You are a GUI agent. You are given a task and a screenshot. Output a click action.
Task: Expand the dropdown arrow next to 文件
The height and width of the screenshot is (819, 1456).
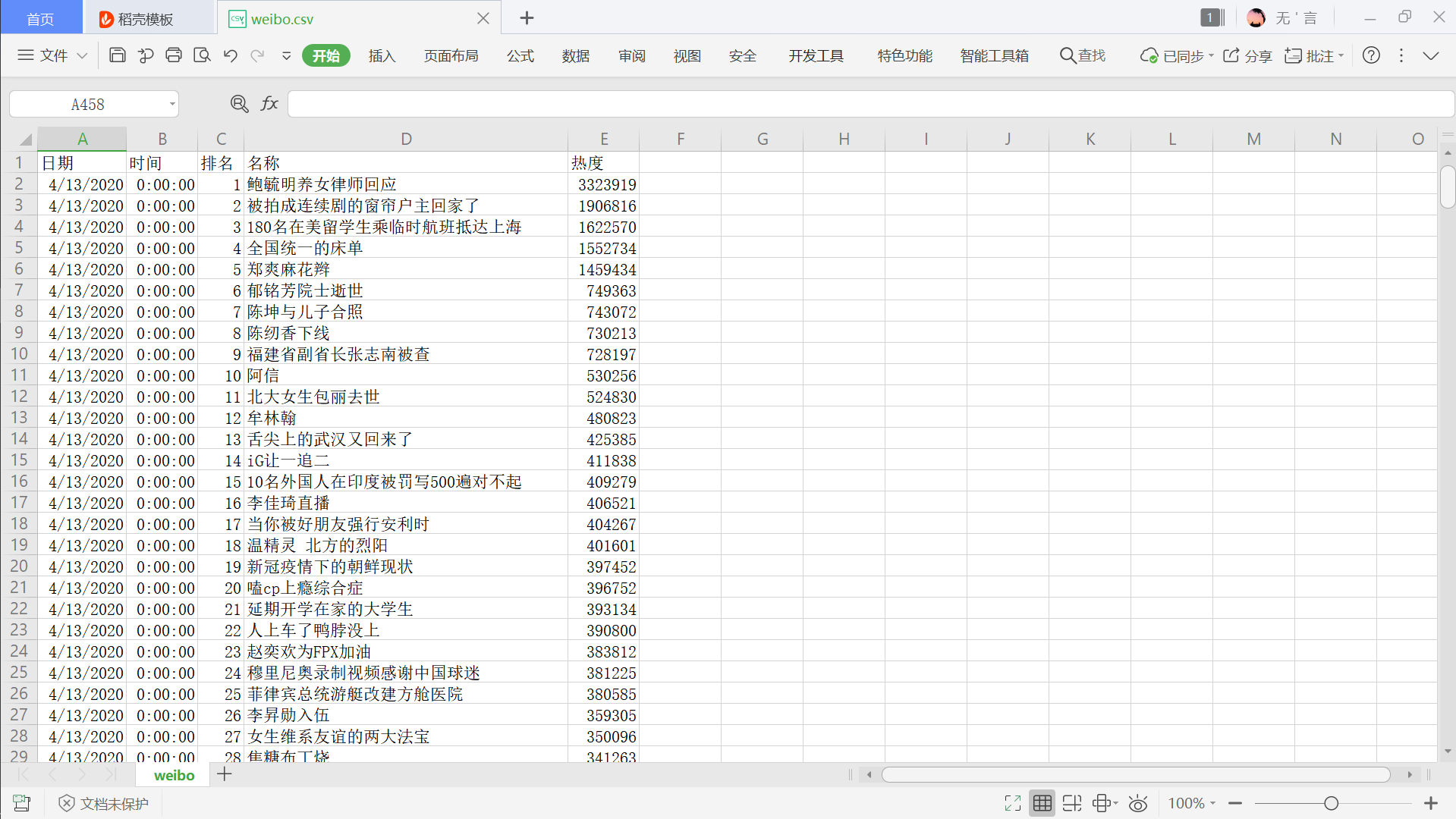pyautogui.click(x=83, y=55)
